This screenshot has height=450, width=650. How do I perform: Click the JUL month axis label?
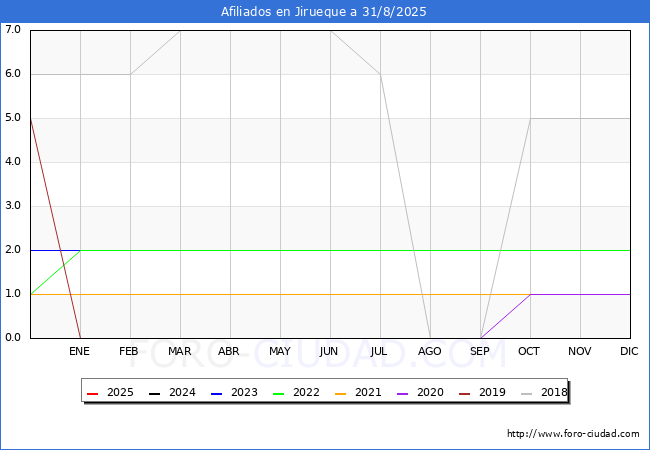pos(380,352)
